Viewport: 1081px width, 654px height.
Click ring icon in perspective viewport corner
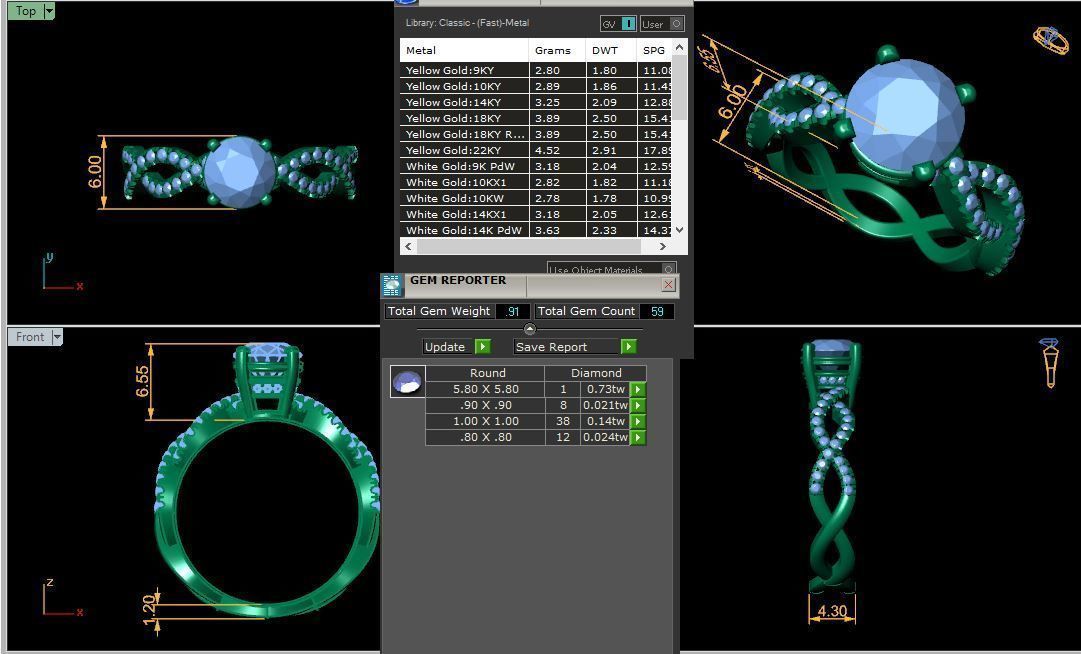tap(1050, 40)
